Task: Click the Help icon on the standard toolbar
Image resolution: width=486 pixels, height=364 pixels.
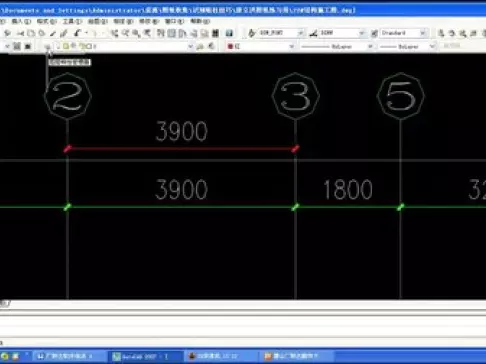Action: [x=229, y=33]
